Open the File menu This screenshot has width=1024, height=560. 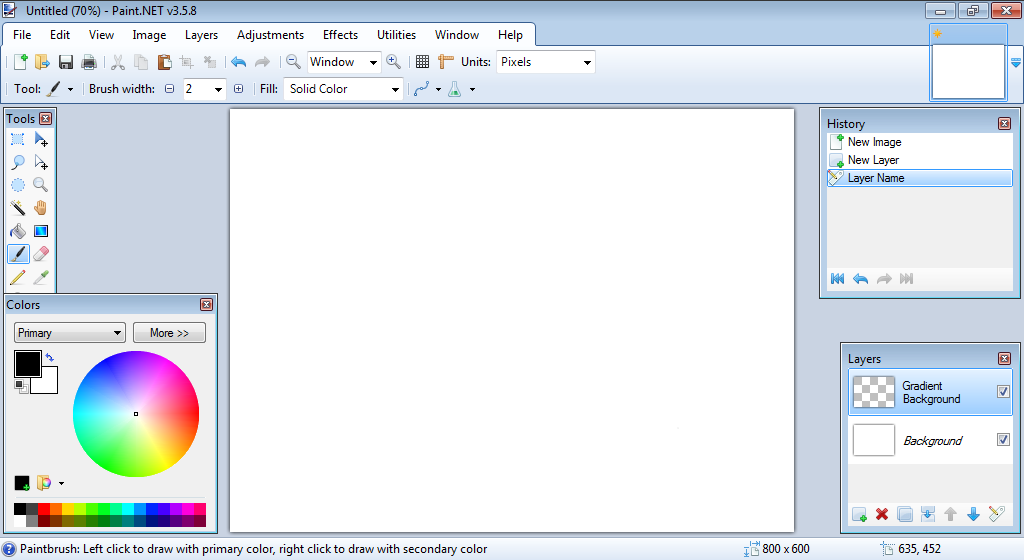pos(22,35)
